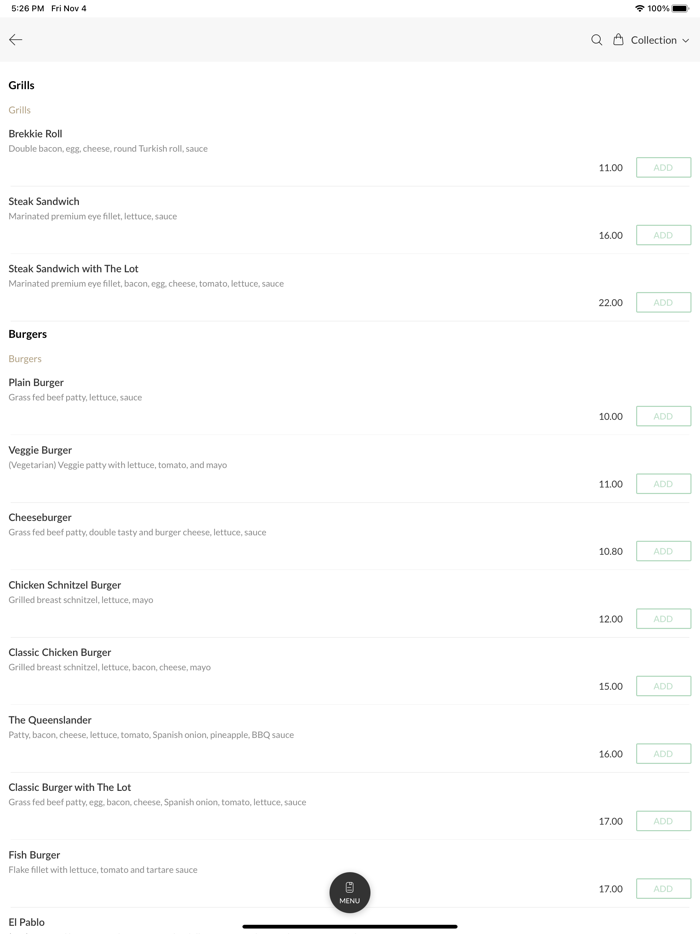The height and width of the screenshot is (934, 700).
Task: Add Steak Sandwich to order
Action: [663, 235]
